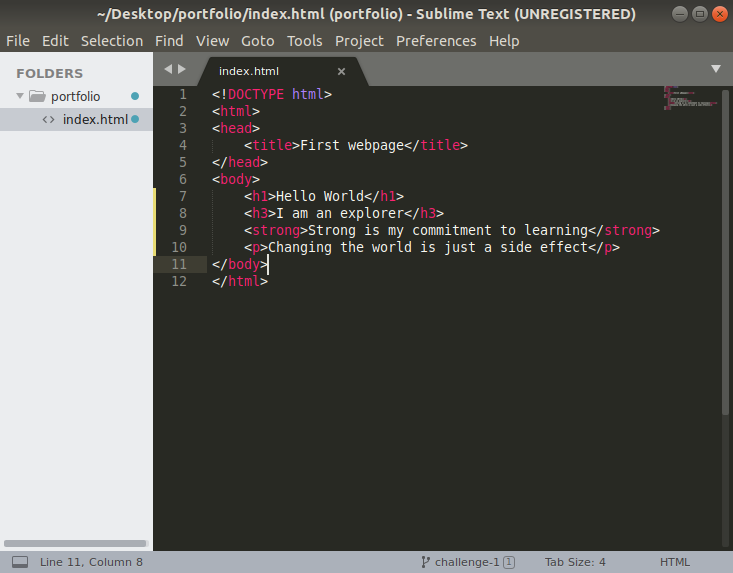The height and width of the screenshot is (573, 733).
Task: Click the opening head tag on line 3
Action: [236, 129]
